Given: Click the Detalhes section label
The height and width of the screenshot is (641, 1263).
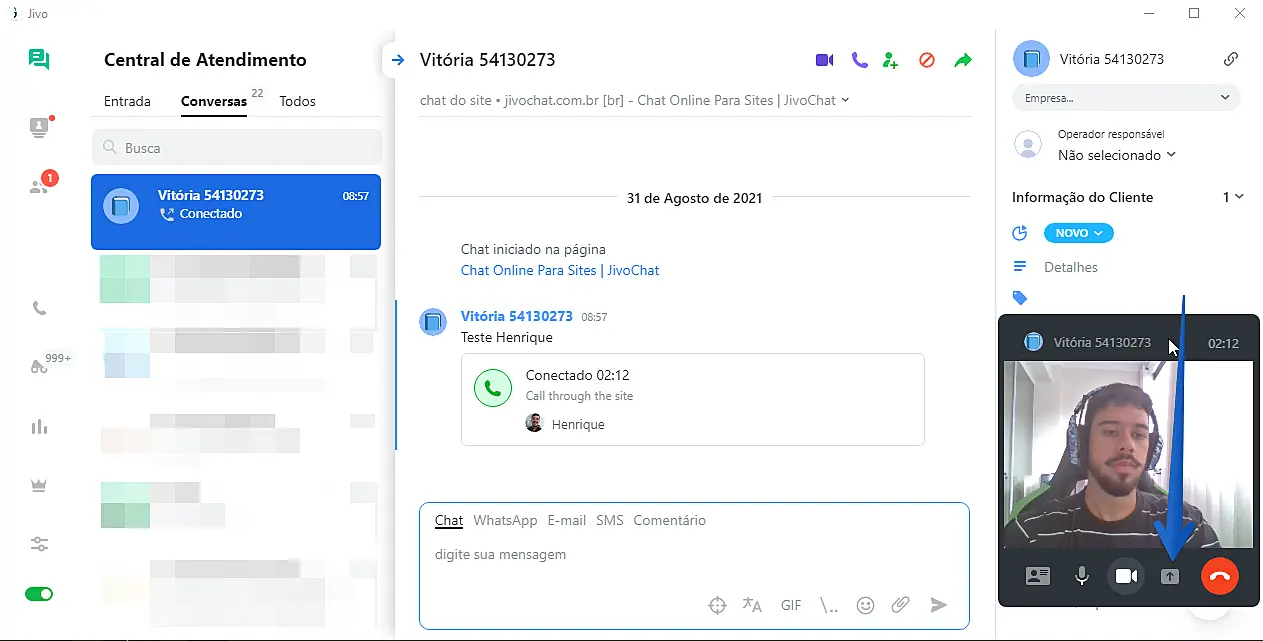Looking at the screenshot, I should (1070, 267).
